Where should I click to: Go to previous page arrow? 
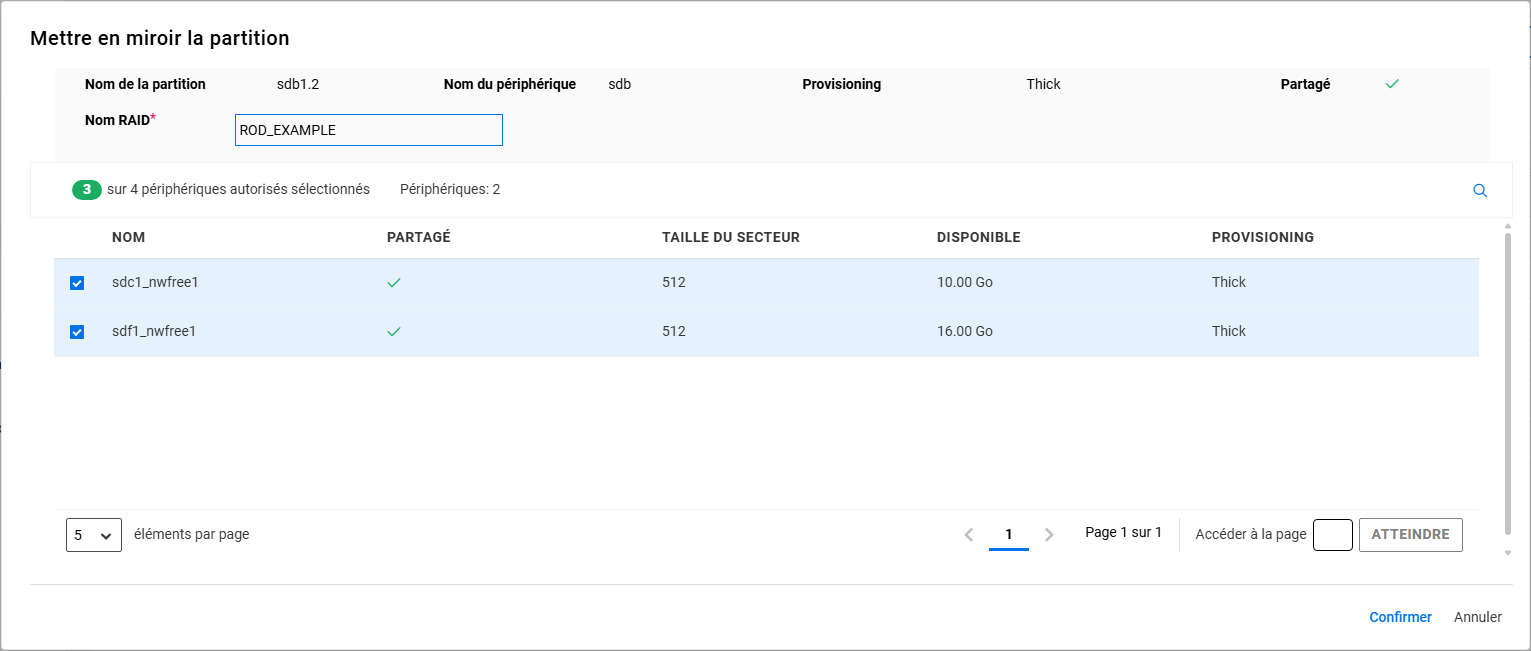pyautogui.click(x=968, y=535)
